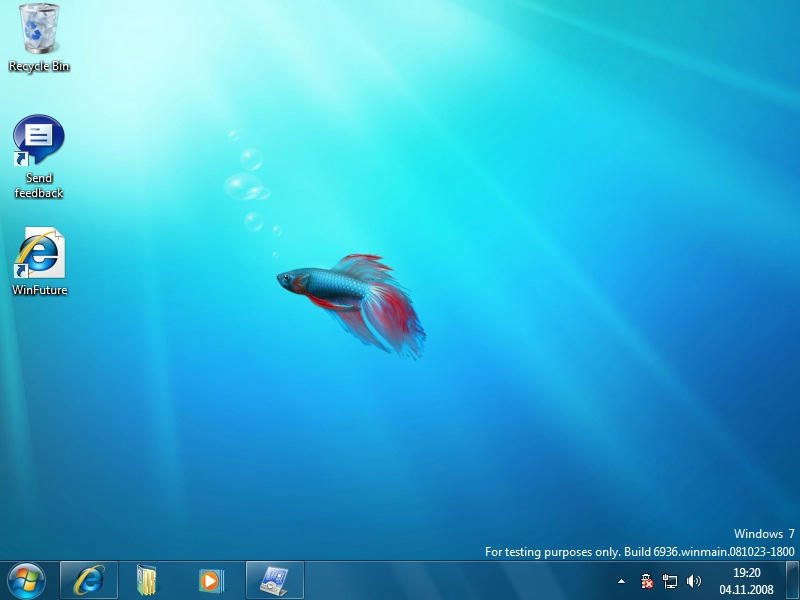Open the volume speaker control

(x=694, y=581)
